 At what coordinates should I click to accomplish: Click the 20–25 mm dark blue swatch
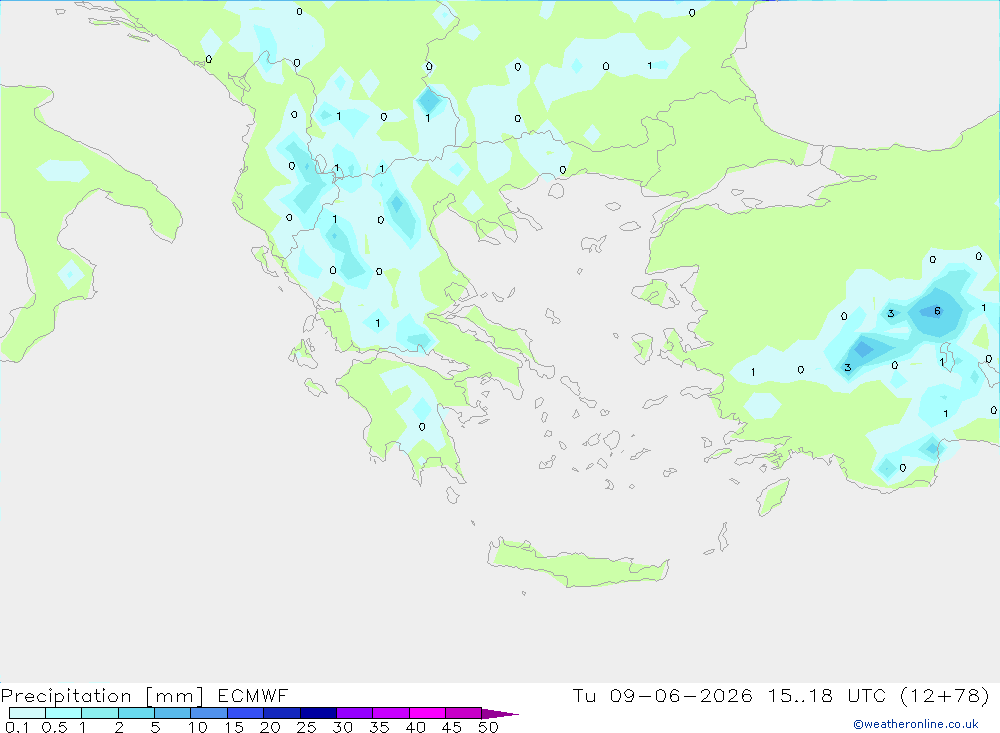[282, 713]
